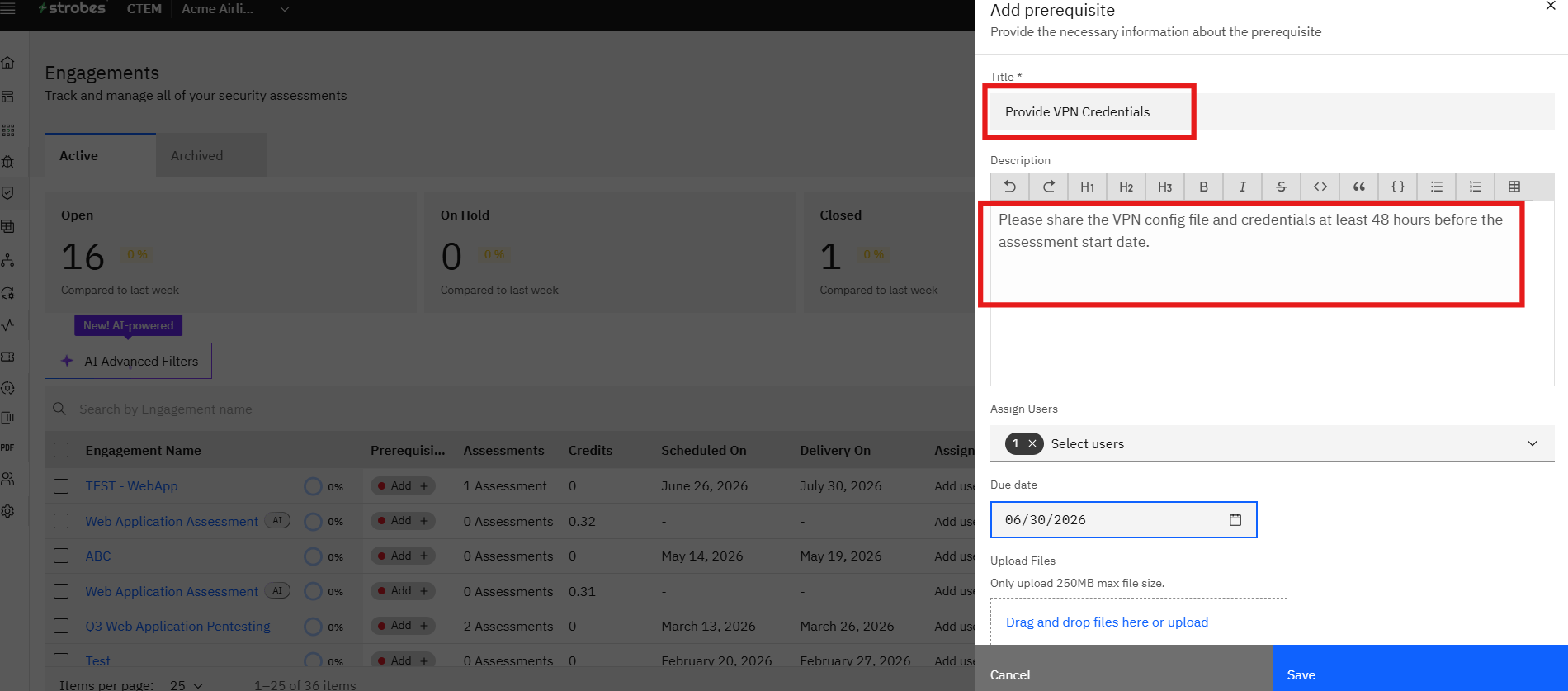Apply Heading 3 format in description

[1164, 187]
